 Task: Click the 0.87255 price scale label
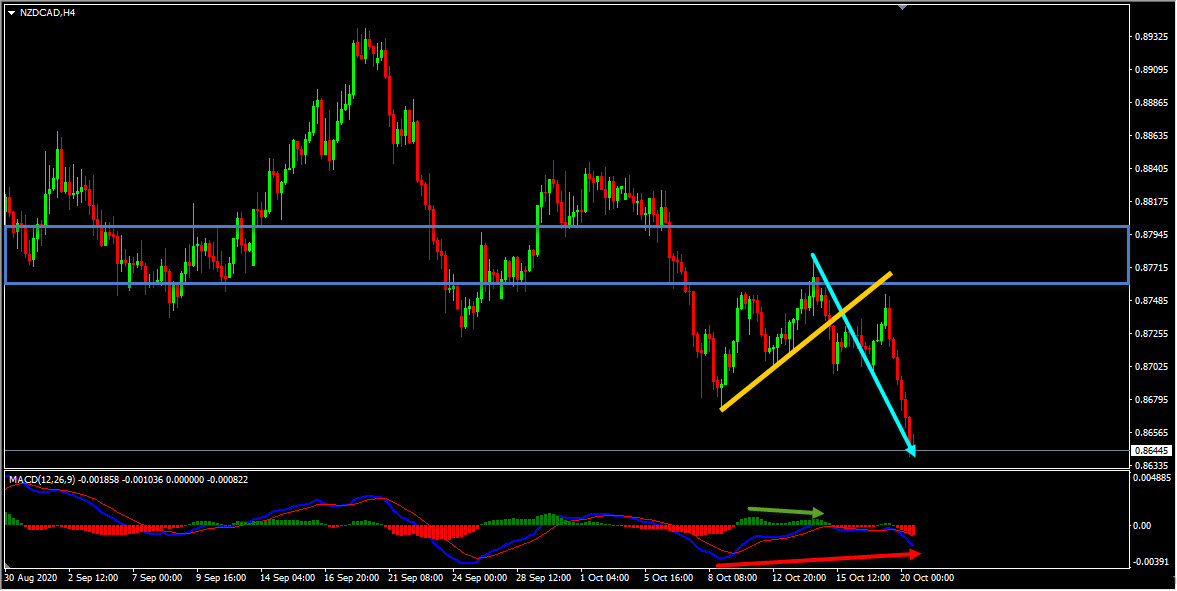[1151, 333]
